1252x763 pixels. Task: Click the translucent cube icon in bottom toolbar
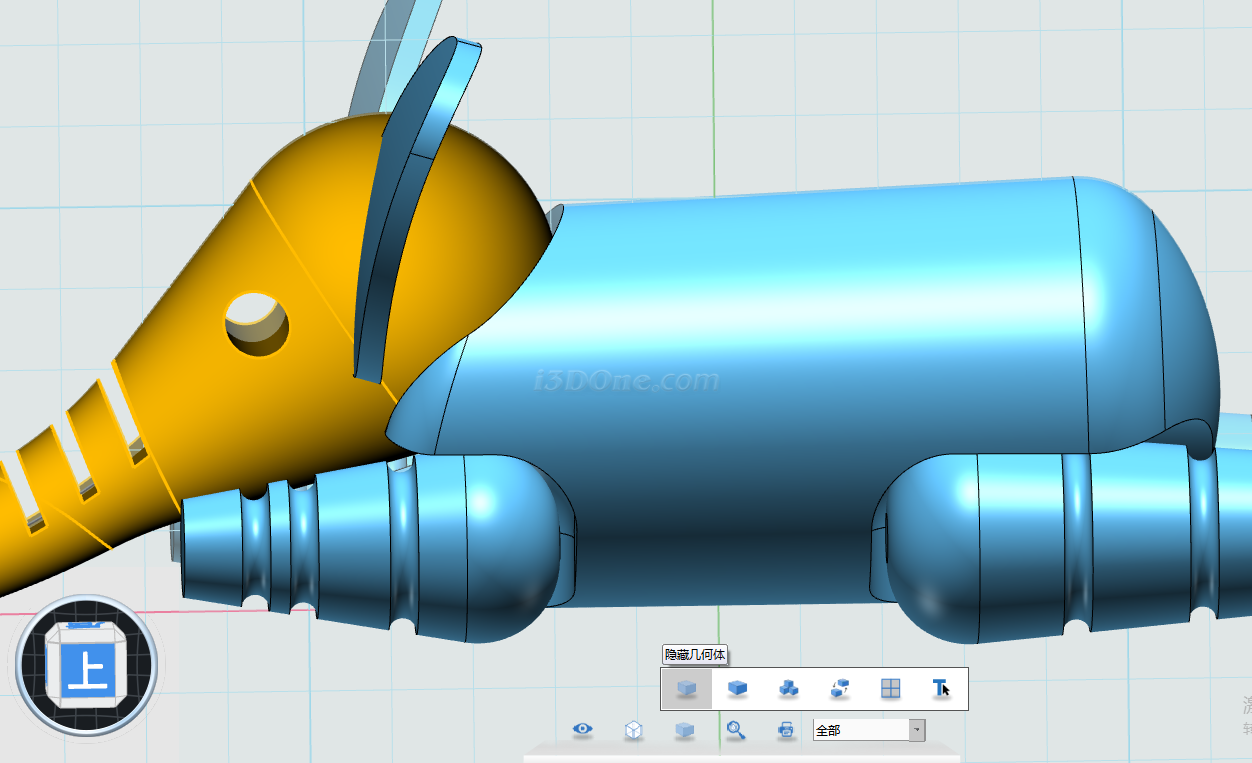pos(684,730)
